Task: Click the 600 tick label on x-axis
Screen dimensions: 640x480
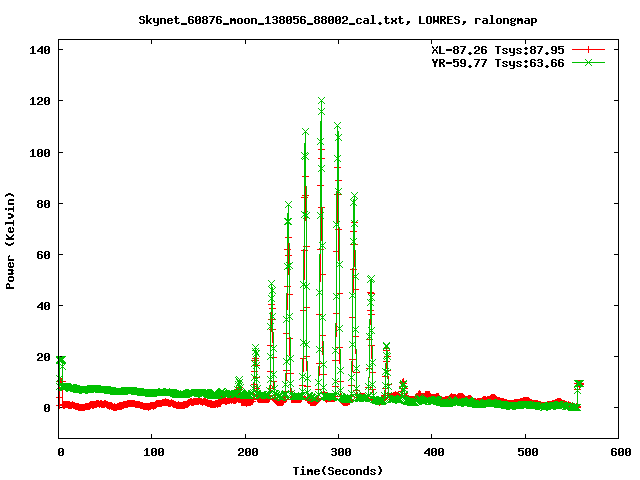Action: click(620, 452)
